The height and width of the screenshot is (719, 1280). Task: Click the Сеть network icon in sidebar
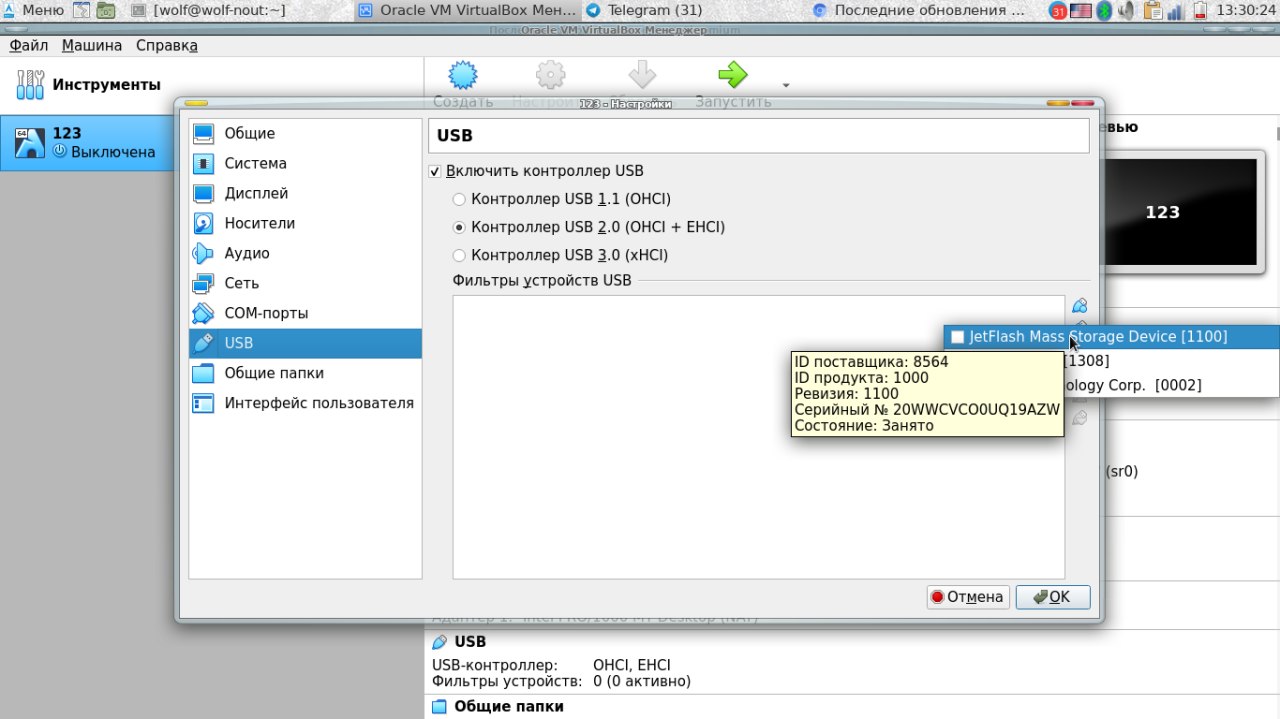pyautogui.click(x=203, y=283)
